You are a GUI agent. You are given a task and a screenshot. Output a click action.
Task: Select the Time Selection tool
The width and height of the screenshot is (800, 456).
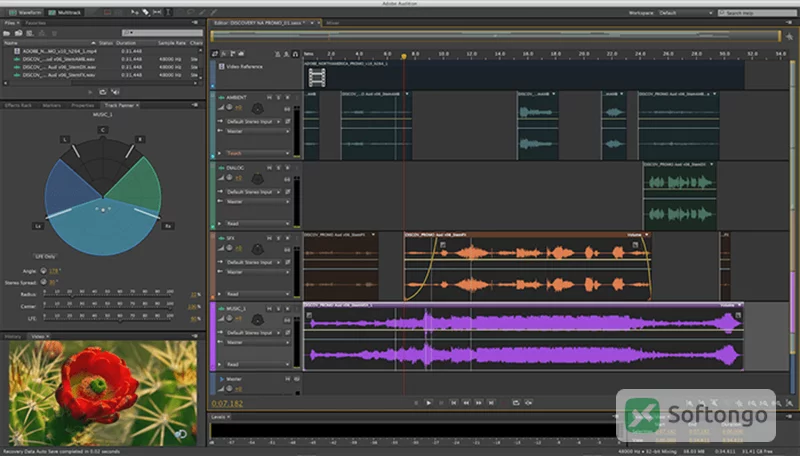tap(168, 12)
